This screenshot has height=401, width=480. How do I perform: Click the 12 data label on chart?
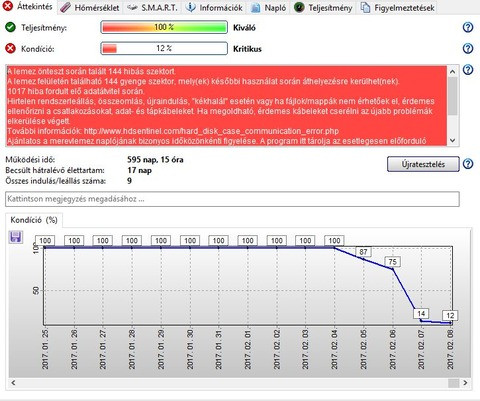pyautogui.click(x=450, y=315)
